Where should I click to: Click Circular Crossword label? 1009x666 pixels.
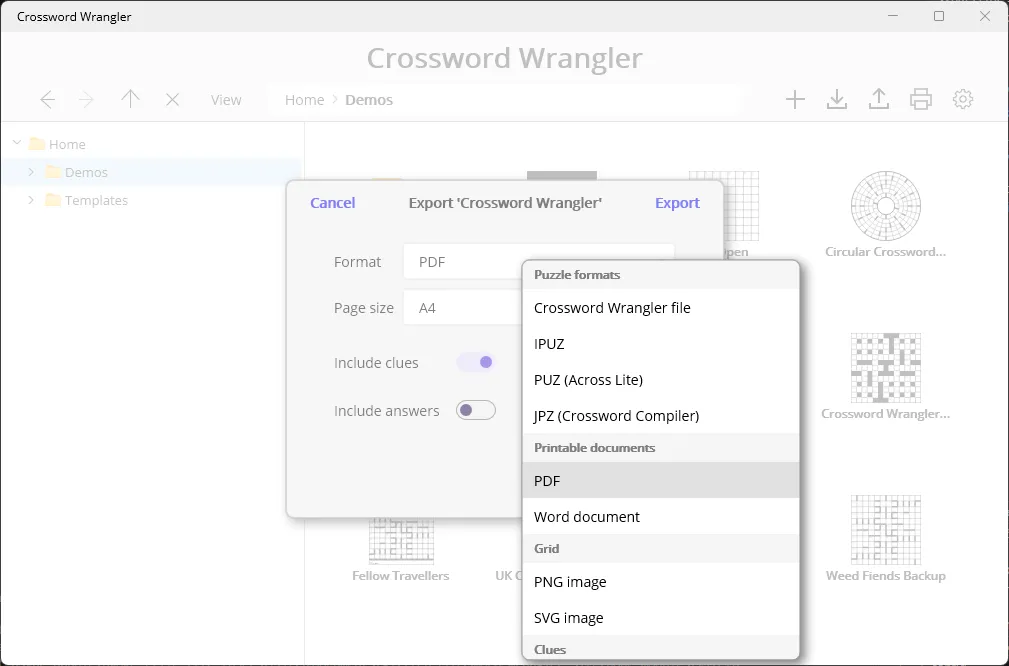pyautogui.click(x=885, y=252)
